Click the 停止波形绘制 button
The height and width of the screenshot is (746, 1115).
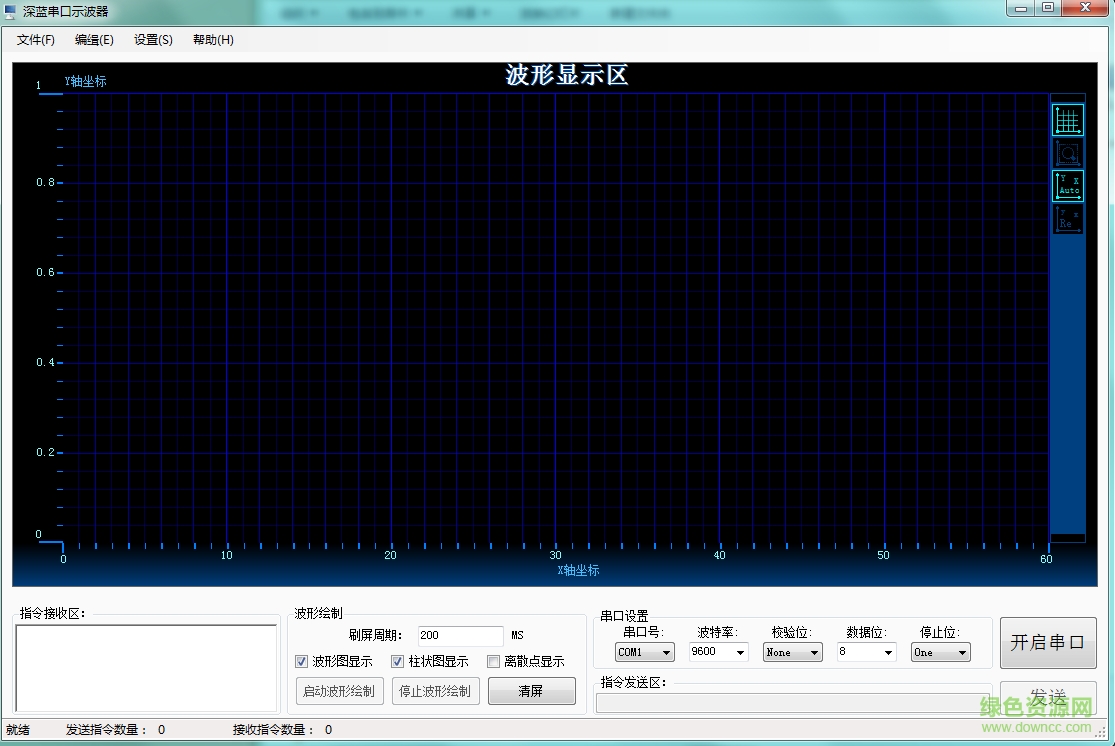pos(435,691)
